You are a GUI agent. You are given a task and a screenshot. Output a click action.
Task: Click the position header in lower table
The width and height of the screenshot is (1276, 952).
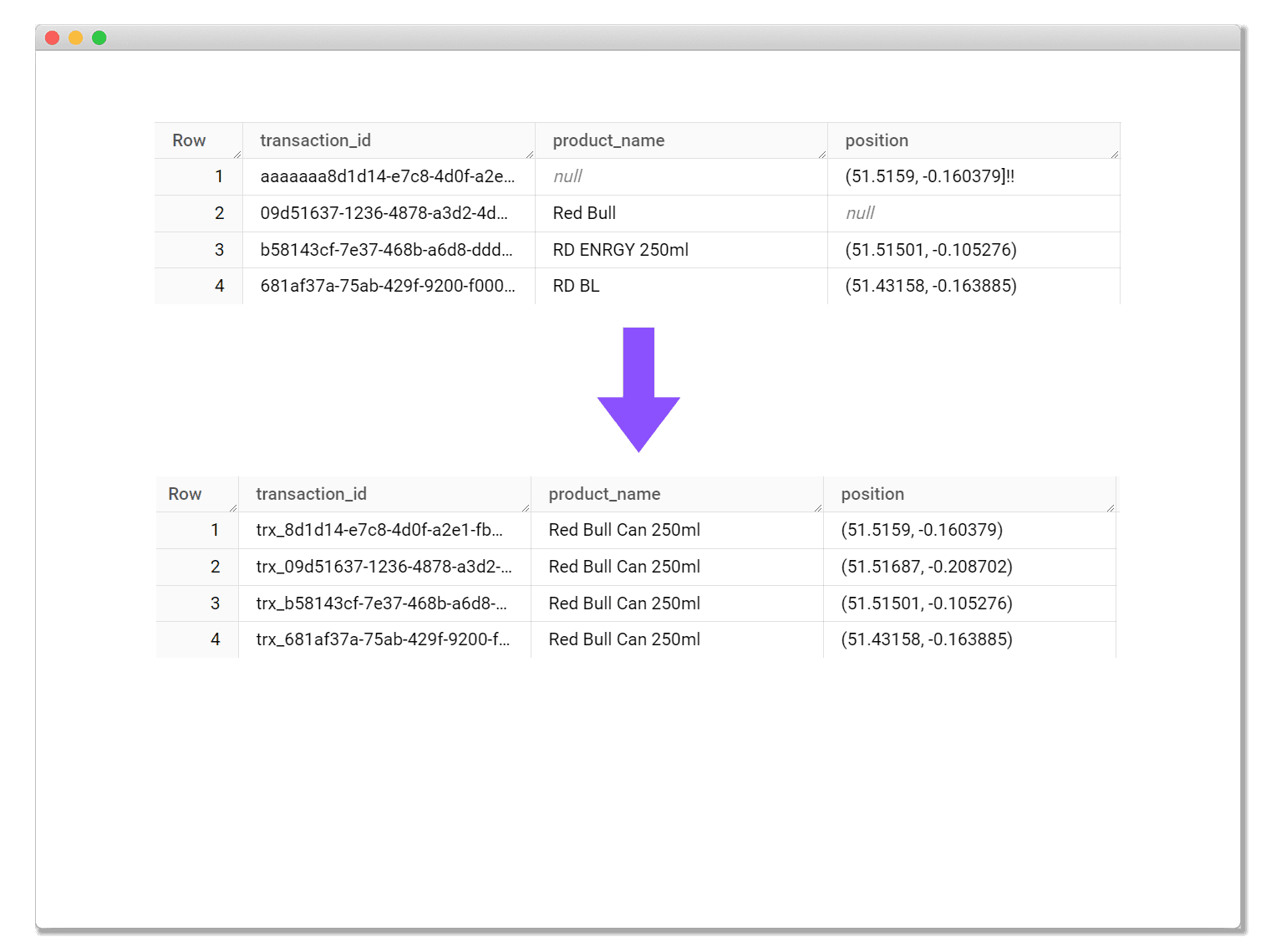click(x=969, y=494)
